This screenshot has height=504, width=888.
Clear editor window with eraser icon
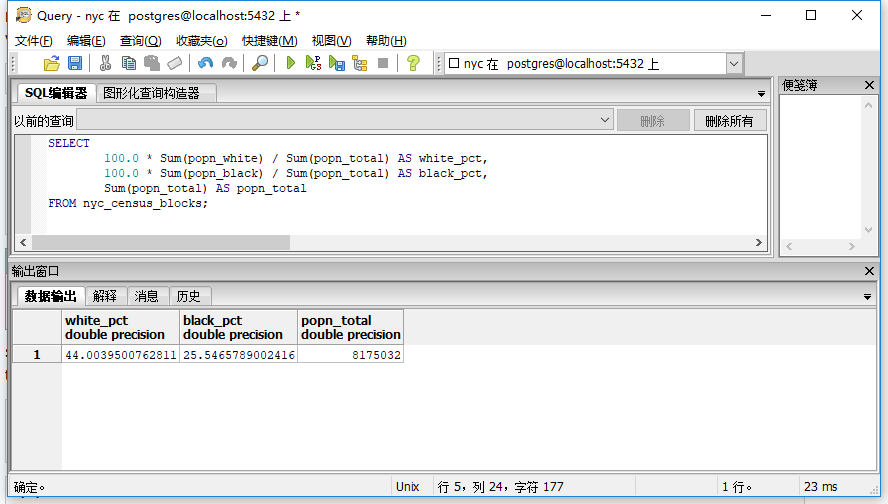point(175,63)
